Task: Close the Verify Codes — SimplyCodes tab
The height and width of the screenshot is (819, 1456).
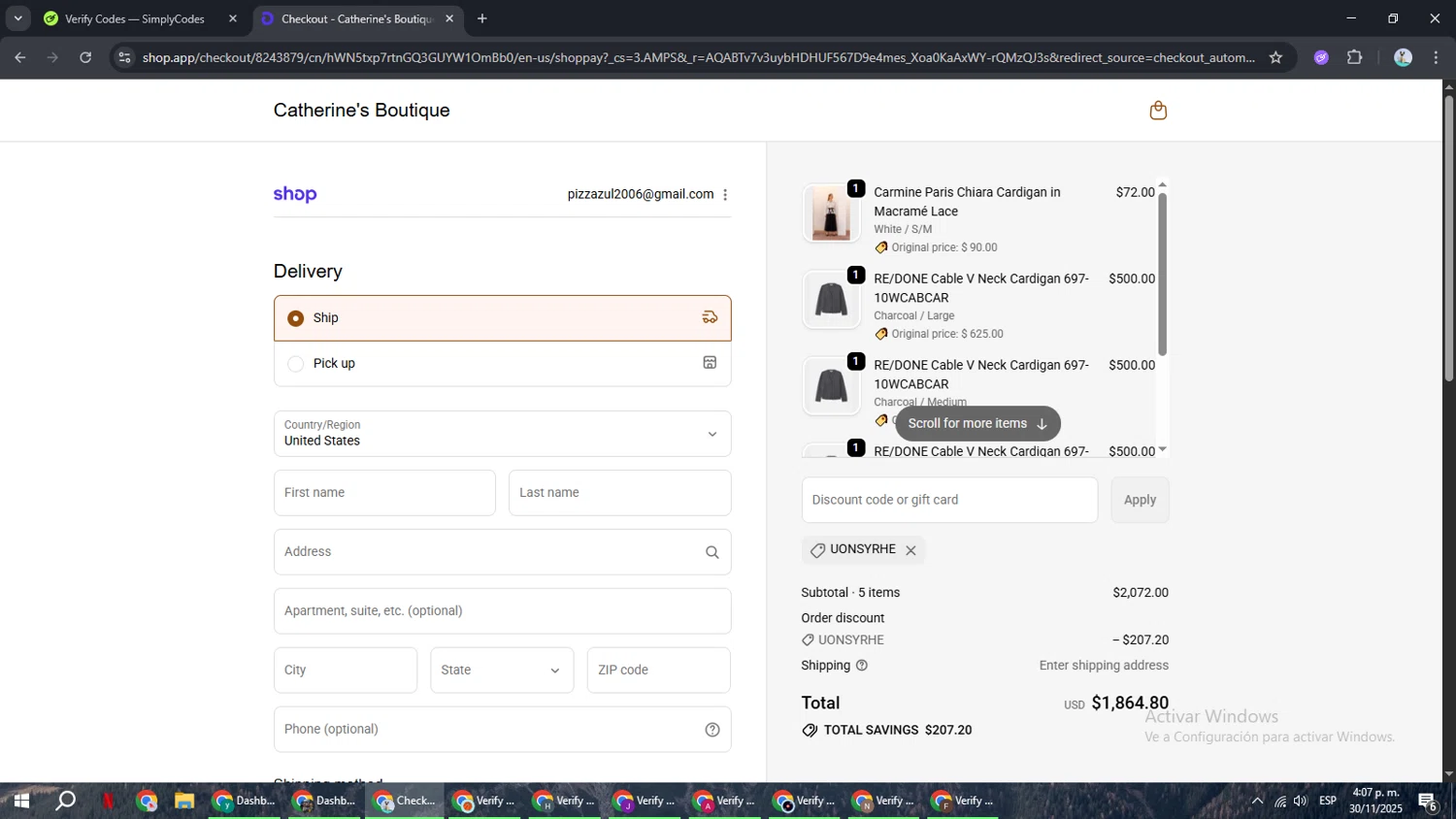Action: [232, 18]
